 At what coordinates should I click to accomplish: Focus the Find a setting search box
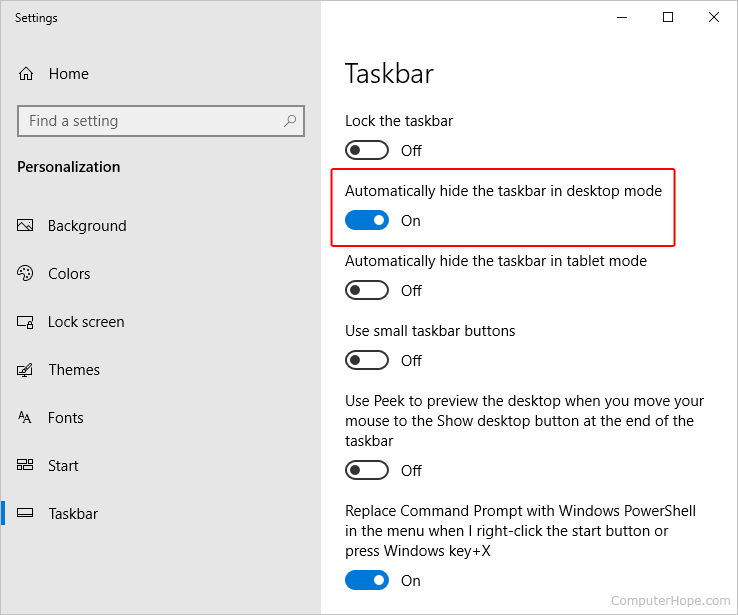pyautogui.click(x=161, y=121)
